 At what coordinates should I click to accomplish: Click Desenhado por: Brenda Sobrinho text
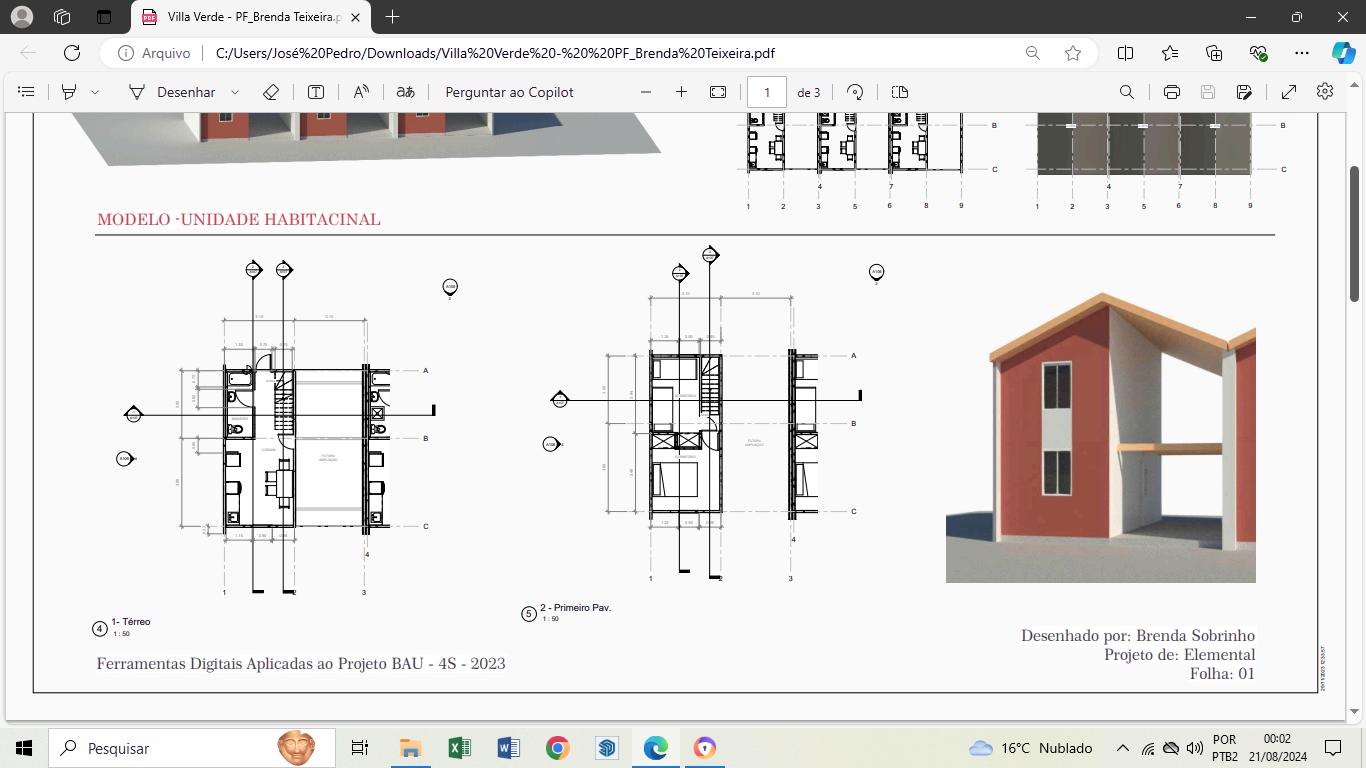[x=1138, y=636]
